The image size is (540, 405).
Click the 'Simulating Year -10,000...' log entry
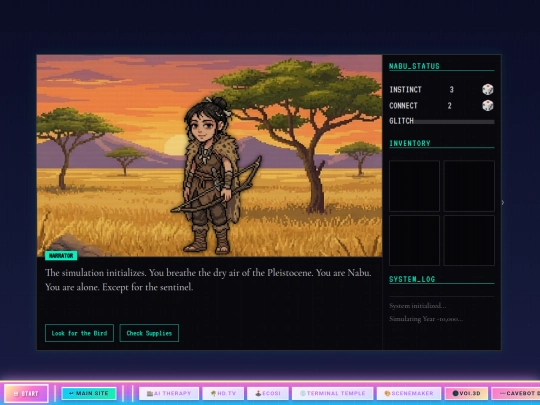coord(426,319)
